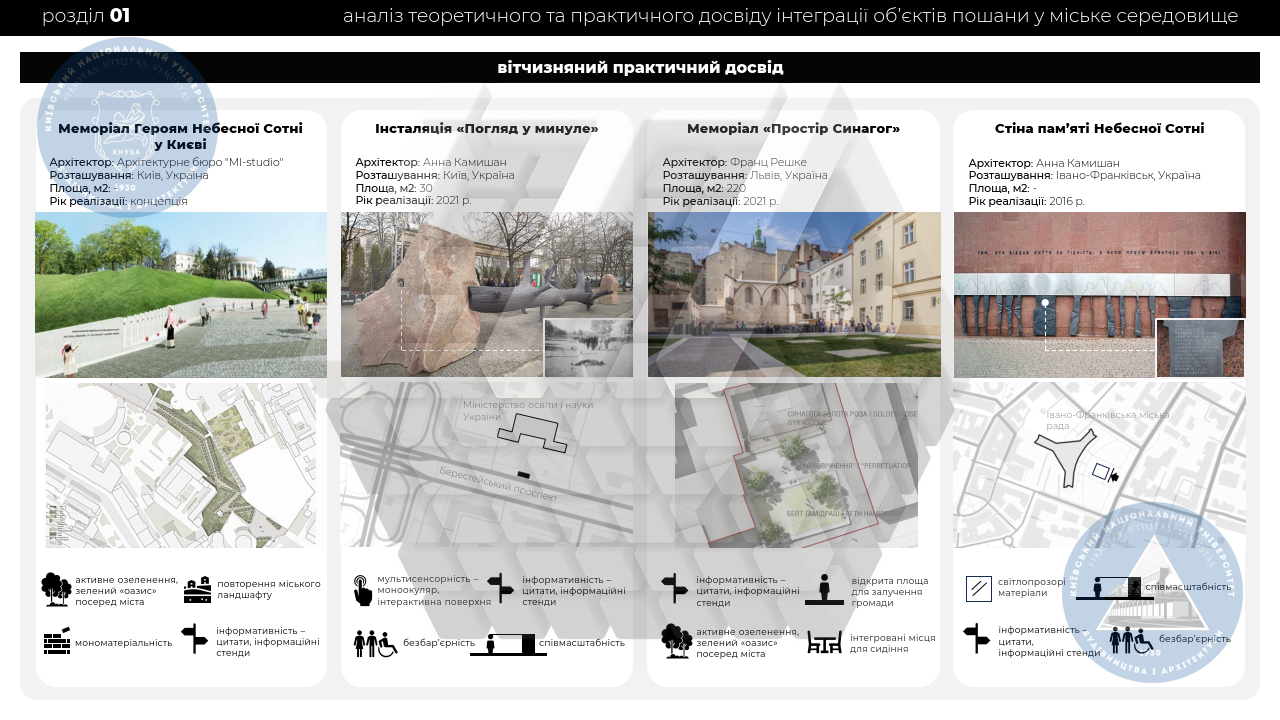Select the city skyline icon beside 'повторення міського ландшафту'
Screen dimensions: 1280x720
click(x=197, y=590)
